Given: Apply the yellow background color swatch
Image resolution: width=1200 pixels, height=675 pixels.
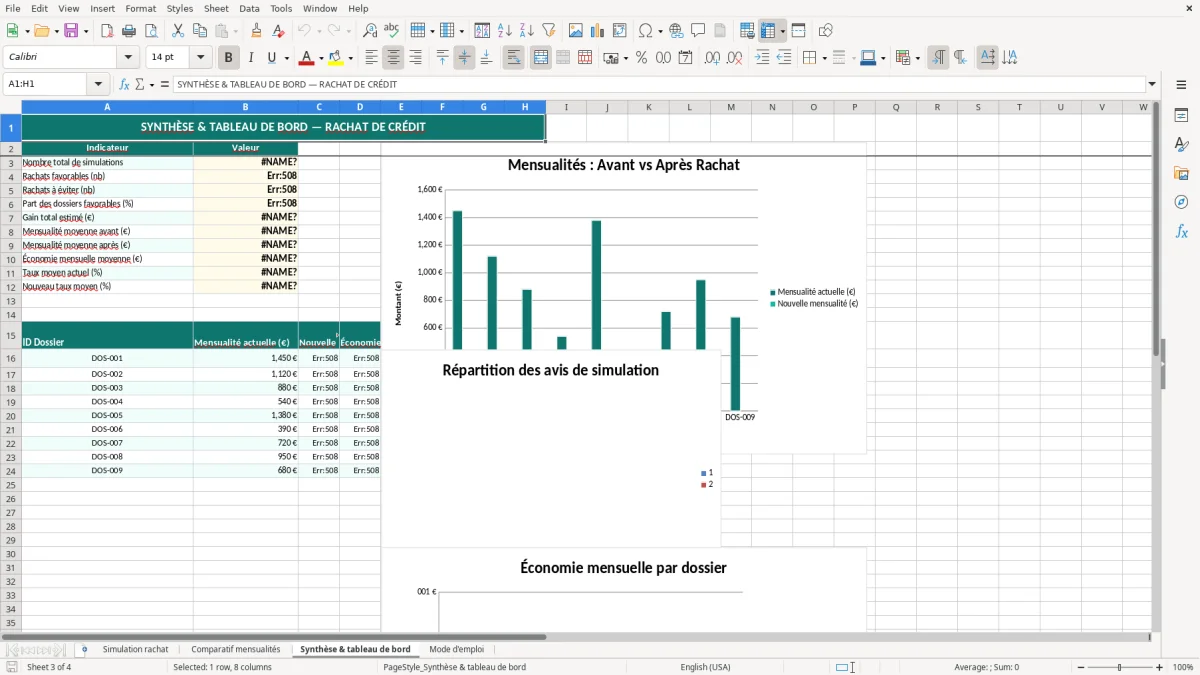Looking at the screenshot, I should [x=336, y=58].
